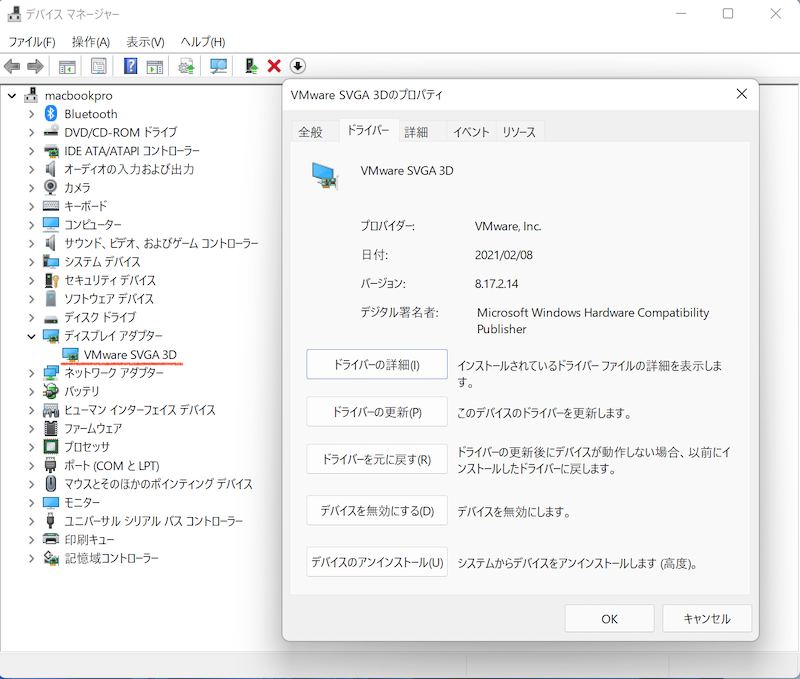
Task: Switch to the イベント tab
Action: [x=470, y=130]
